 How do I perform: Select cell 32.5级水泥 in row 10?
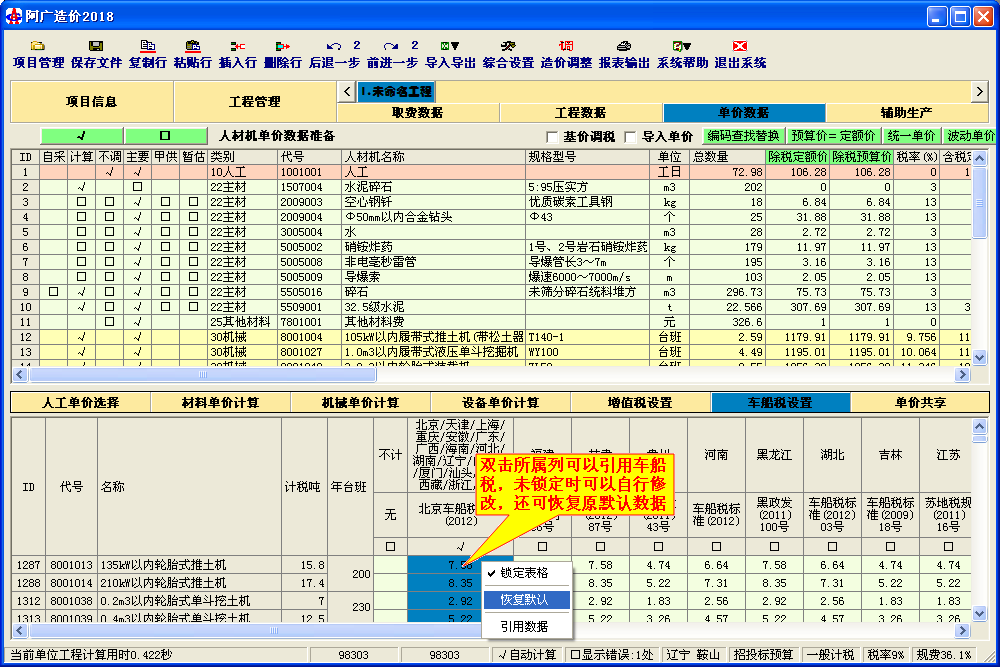coord(434,307)
